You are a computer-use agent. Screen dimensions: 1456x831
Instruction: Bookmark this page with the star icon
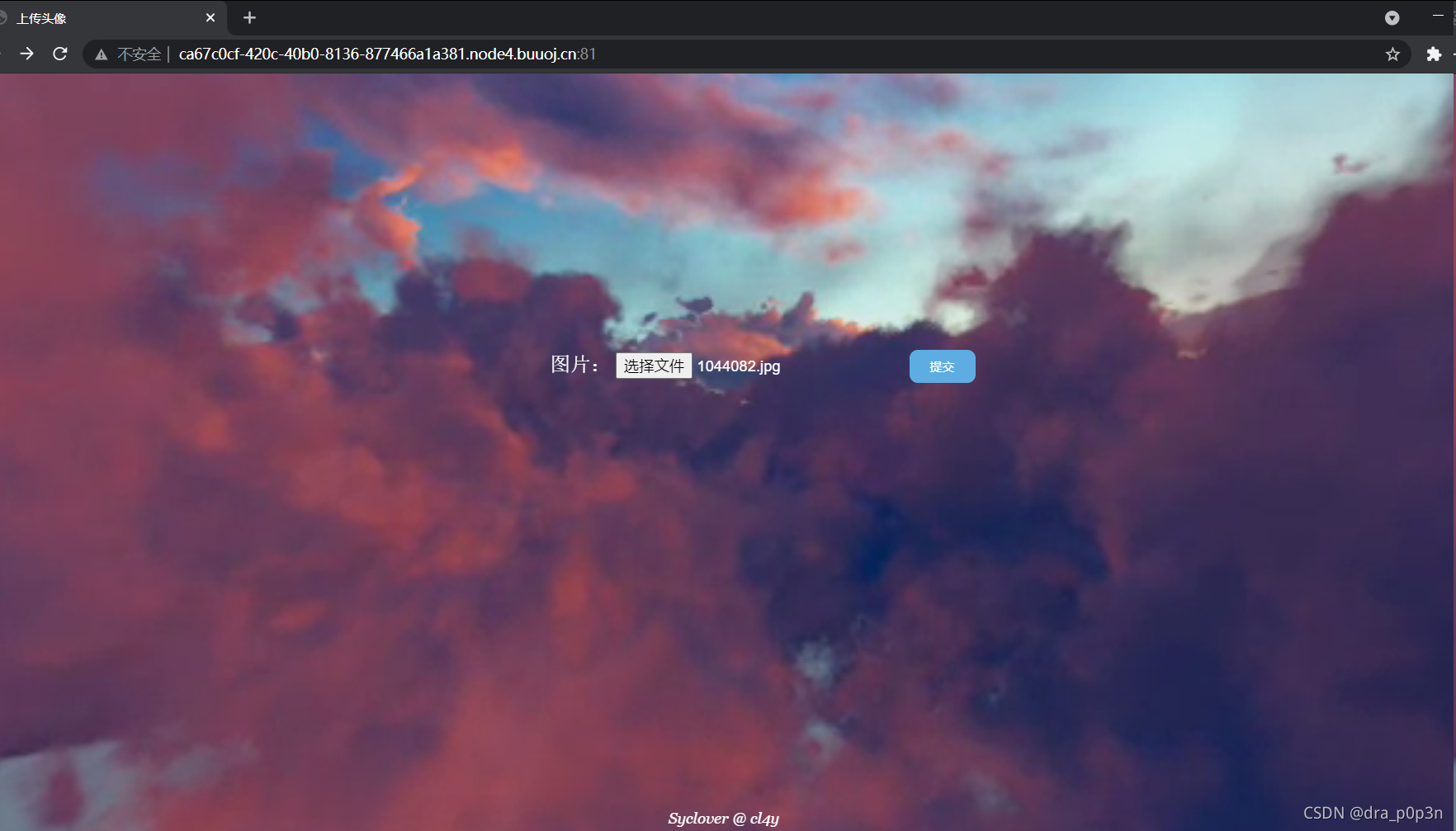(x=1392, y=54)
